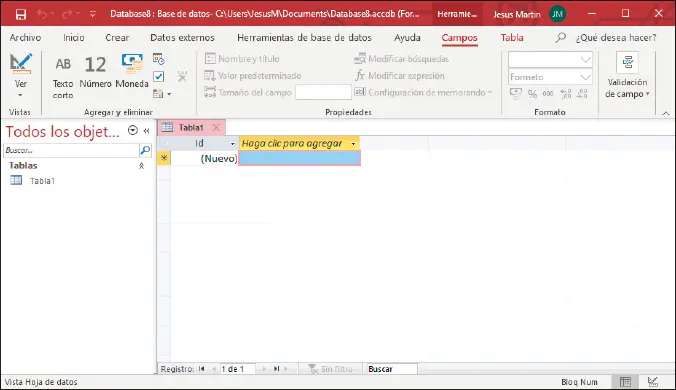
Task: Open the Jesus Martin account avatar
Action: point(557,14)
